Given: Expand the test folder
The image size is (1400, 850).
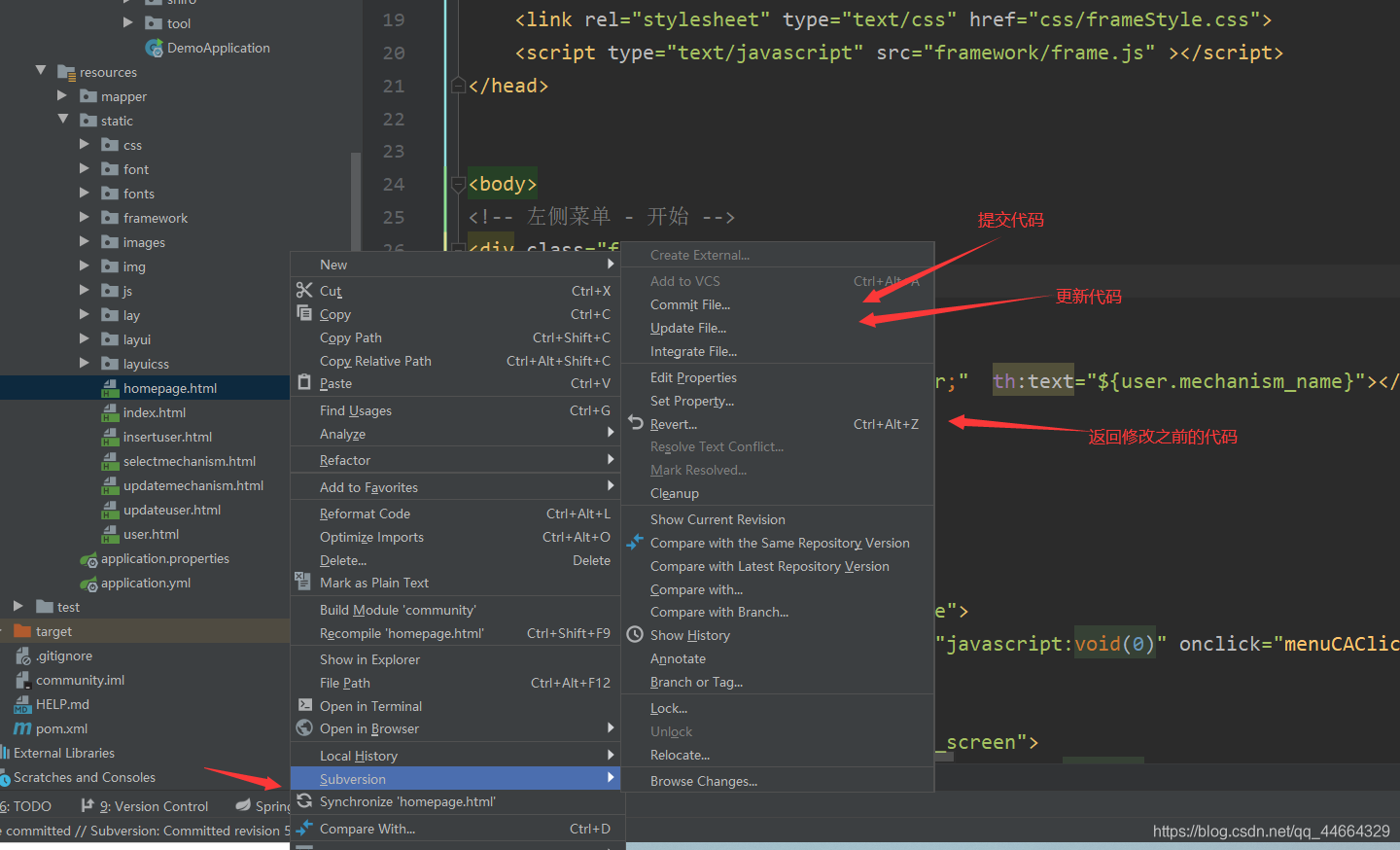Looking at the screenshot, I should (x=17, y=606).
